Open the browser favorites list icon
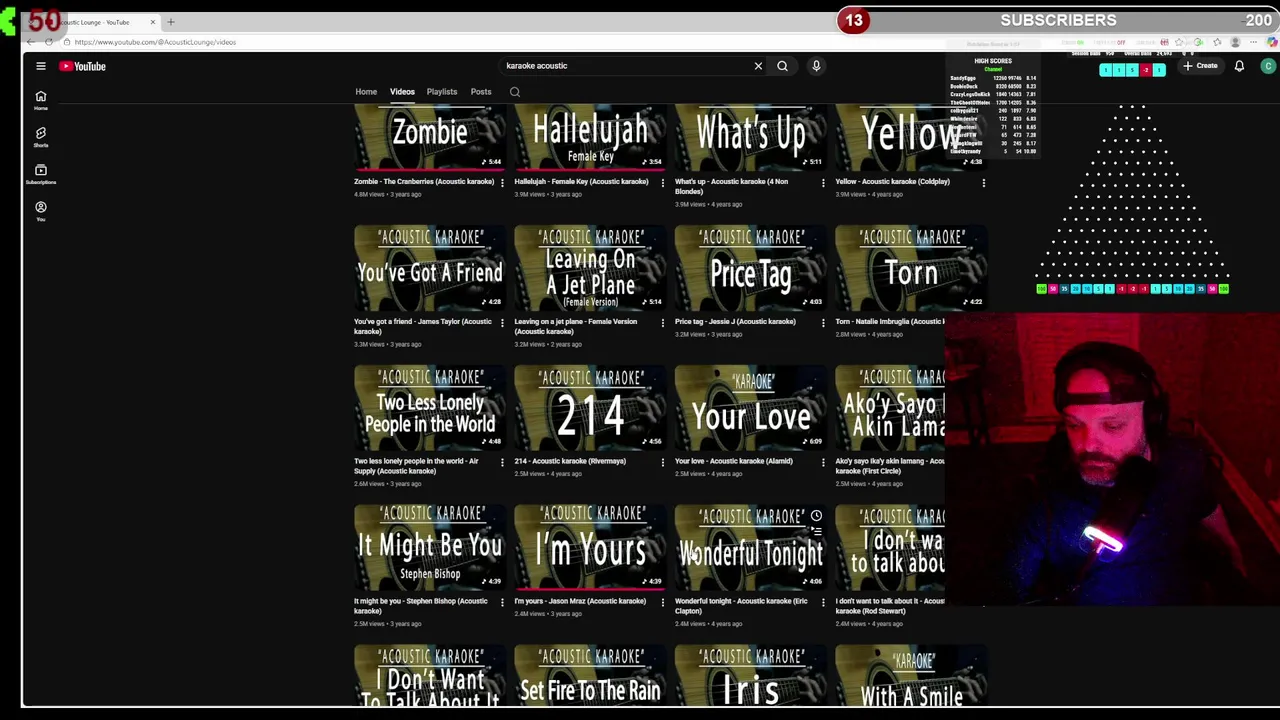Viewport: 1280px width, 720px height. (1217, 42)
